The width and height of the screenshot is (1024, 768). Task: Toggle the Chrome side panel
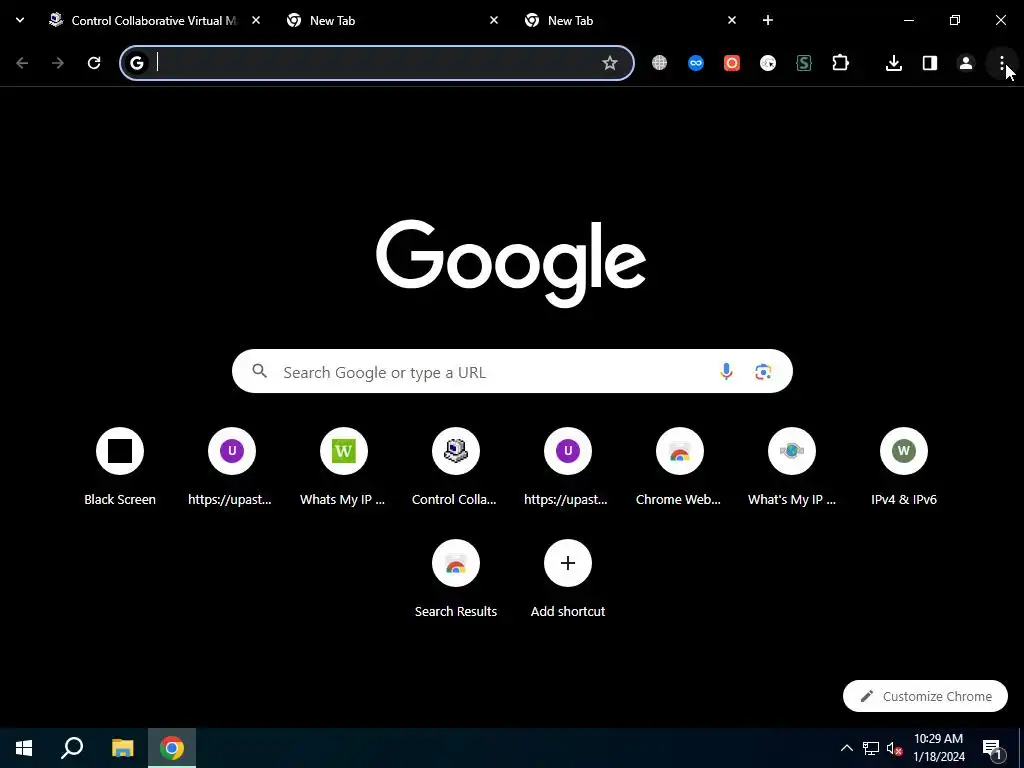(930, 63)
